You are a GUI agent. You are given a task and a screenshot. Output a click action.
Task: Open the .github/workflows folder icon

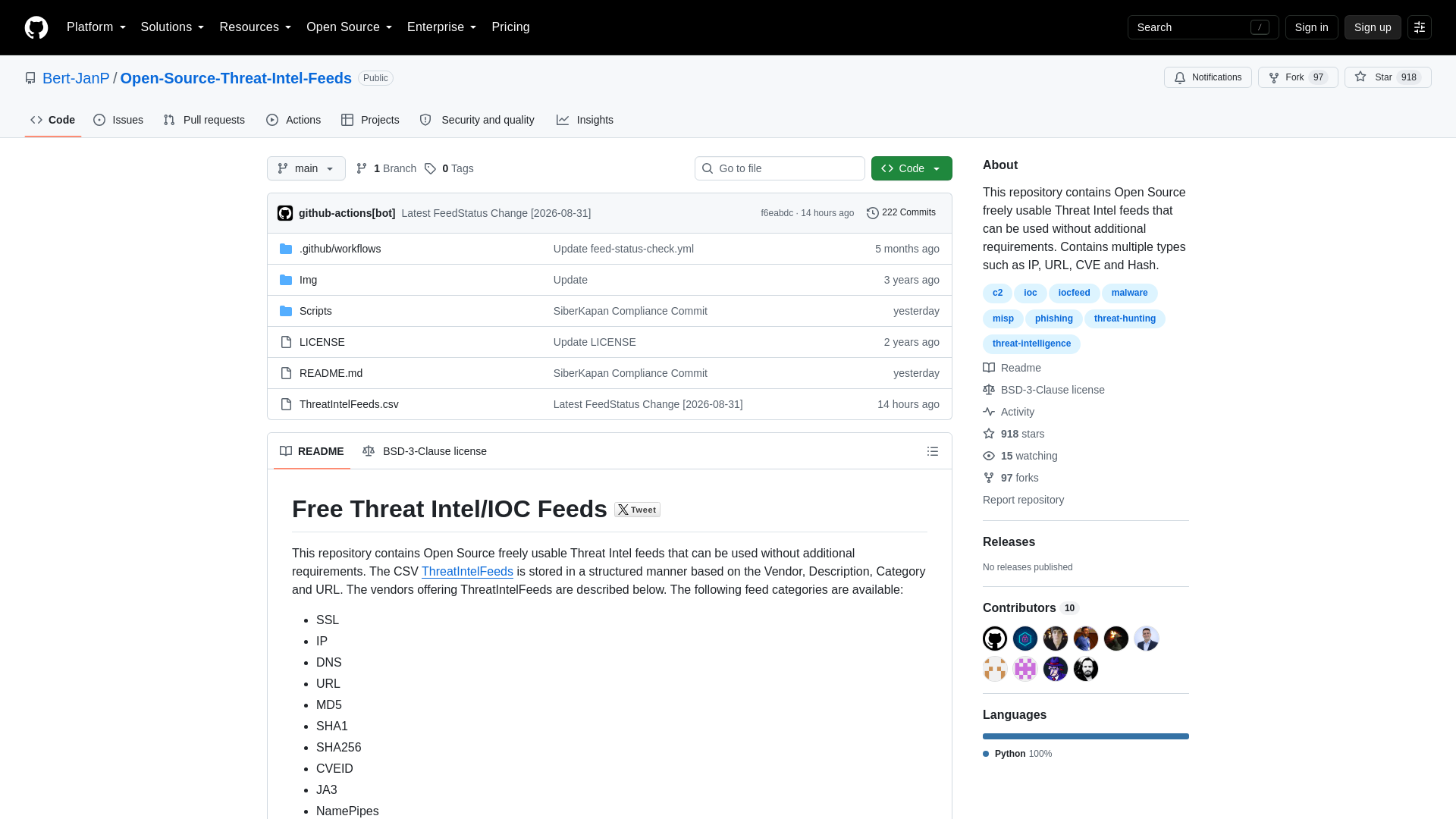click(x=286, y=249)
